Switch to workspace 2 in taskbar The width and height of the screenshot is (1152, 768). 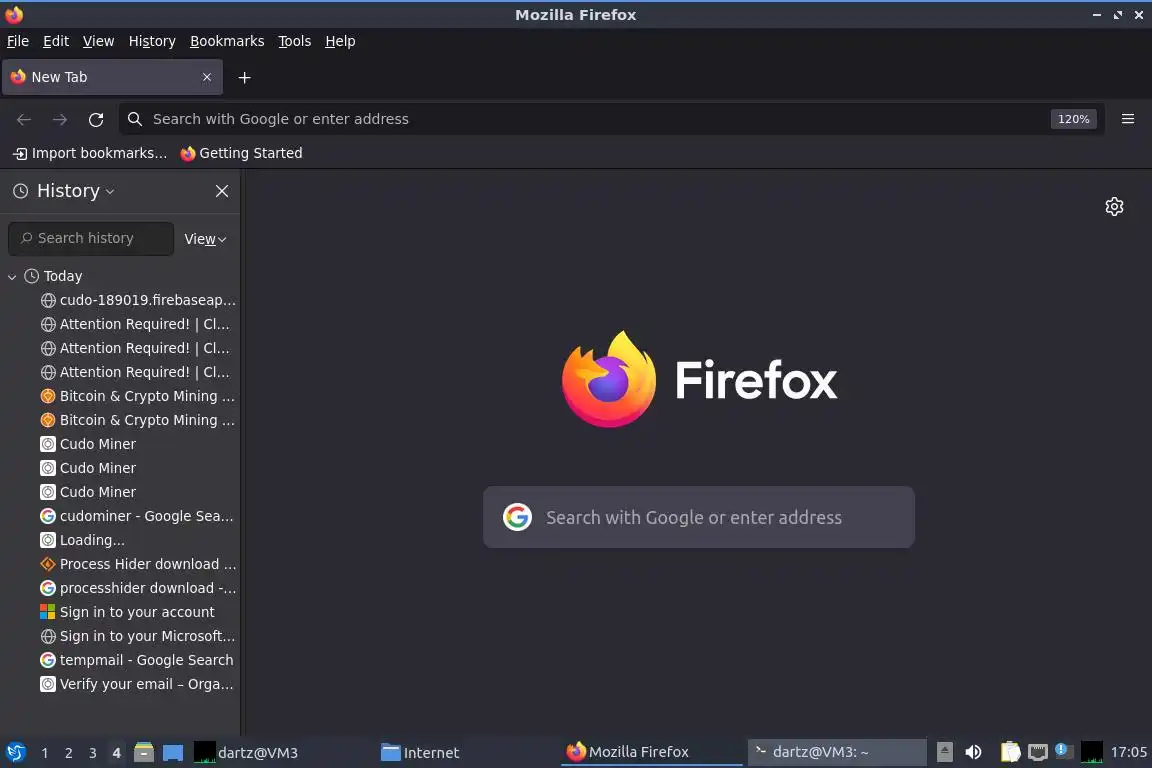click(69, 753)
